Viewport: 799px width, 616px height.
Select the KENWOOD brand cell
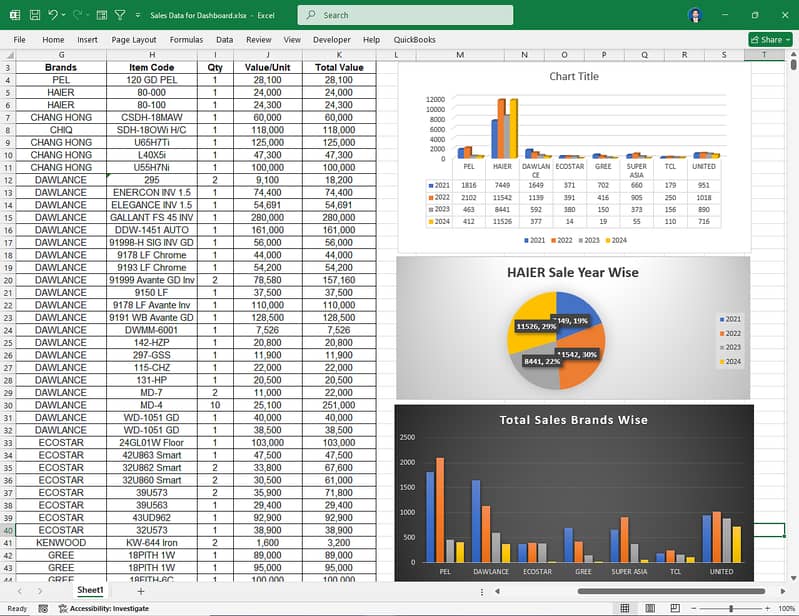(61, 543)
